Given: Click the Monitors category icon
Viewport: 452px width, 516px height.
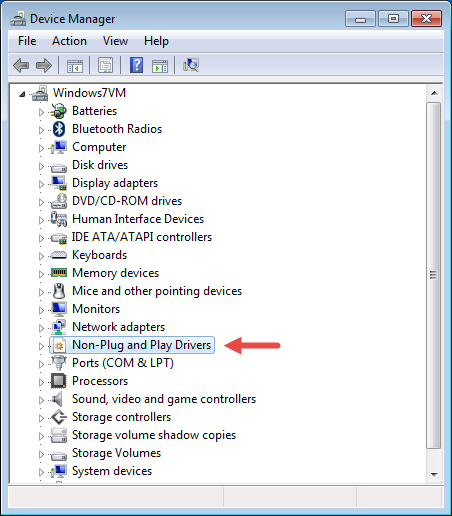Looking at the screenshot, I should tap(59, 309).
